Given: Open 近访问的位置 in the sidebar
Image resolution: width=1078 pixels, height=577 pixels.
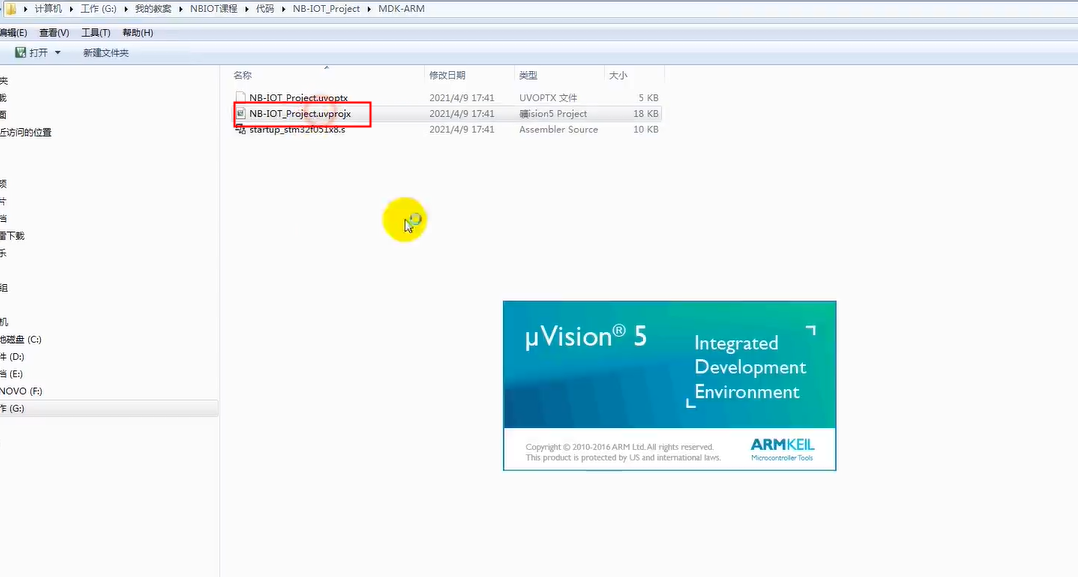Looking at the screenshot, I should pyautogui.click(x=25, y=132).
